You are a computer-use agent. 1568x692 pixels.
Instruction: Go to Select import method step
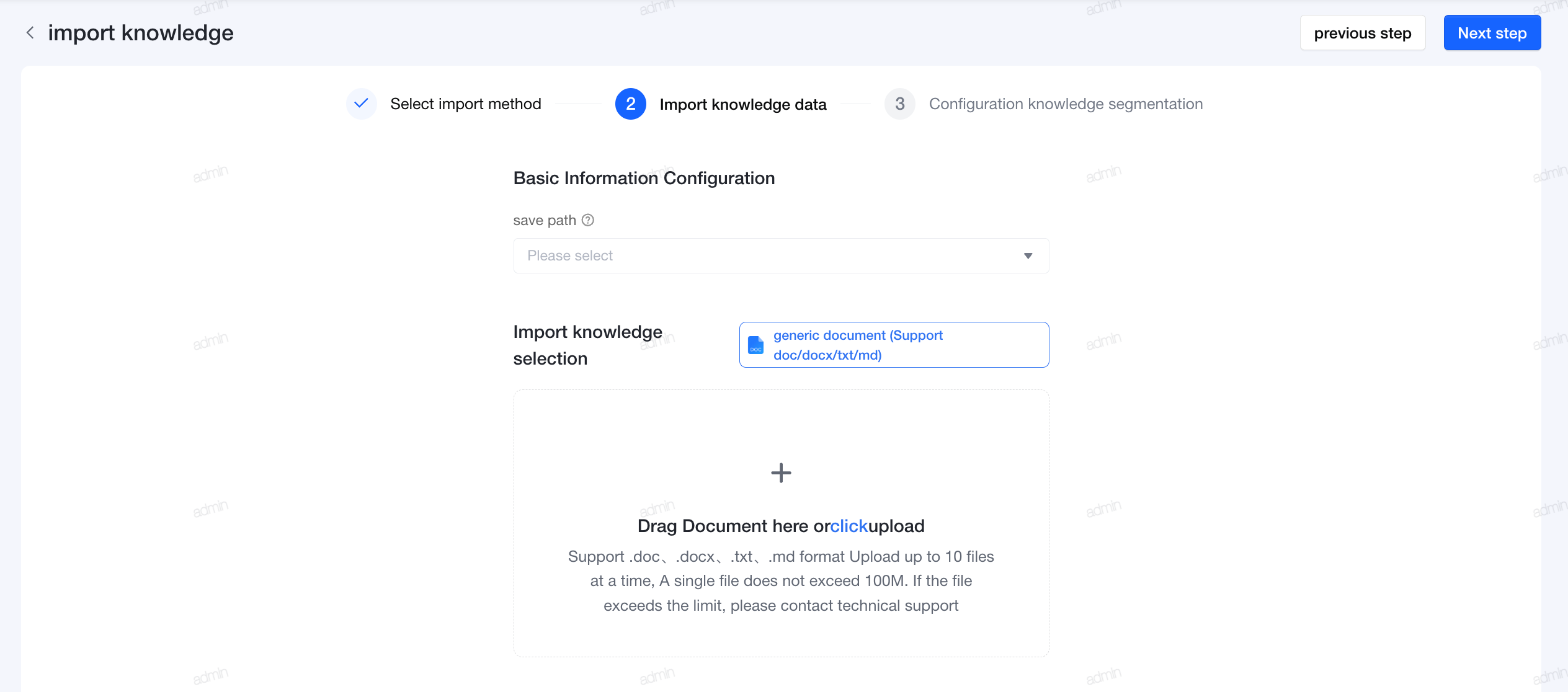[x=465, y=104]
